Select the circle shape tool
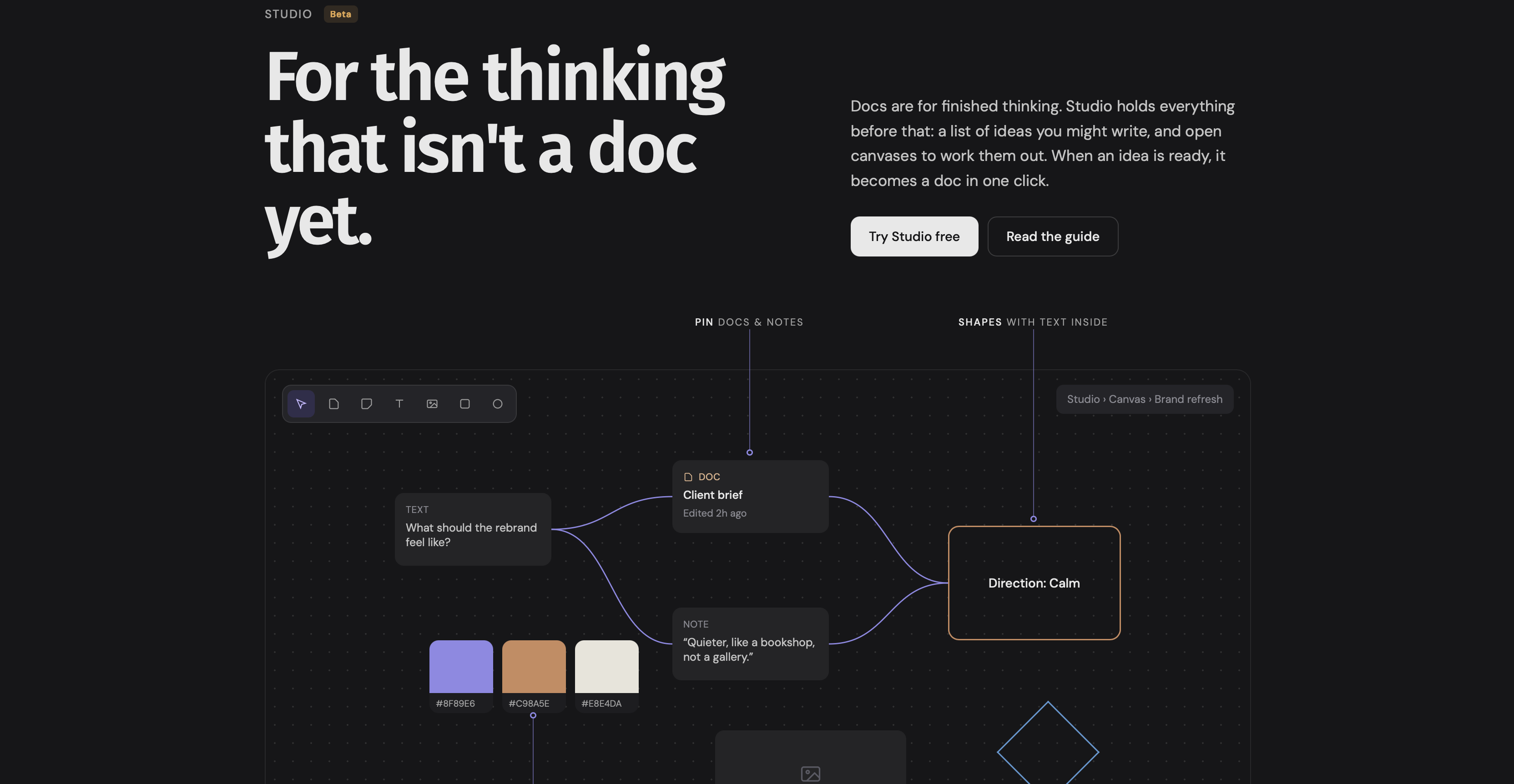The height and width of the screenshot is (784, 1514). [498, 404]
